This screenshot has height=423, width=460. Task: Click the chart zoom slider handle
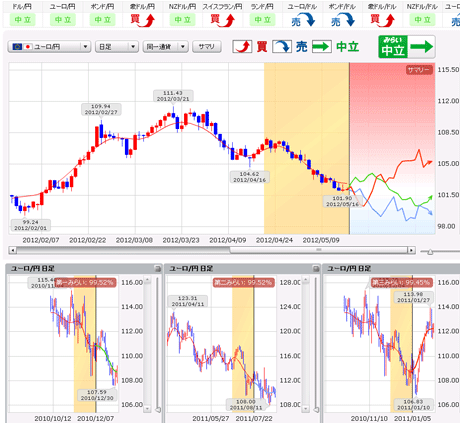click(x=430, y=252)
